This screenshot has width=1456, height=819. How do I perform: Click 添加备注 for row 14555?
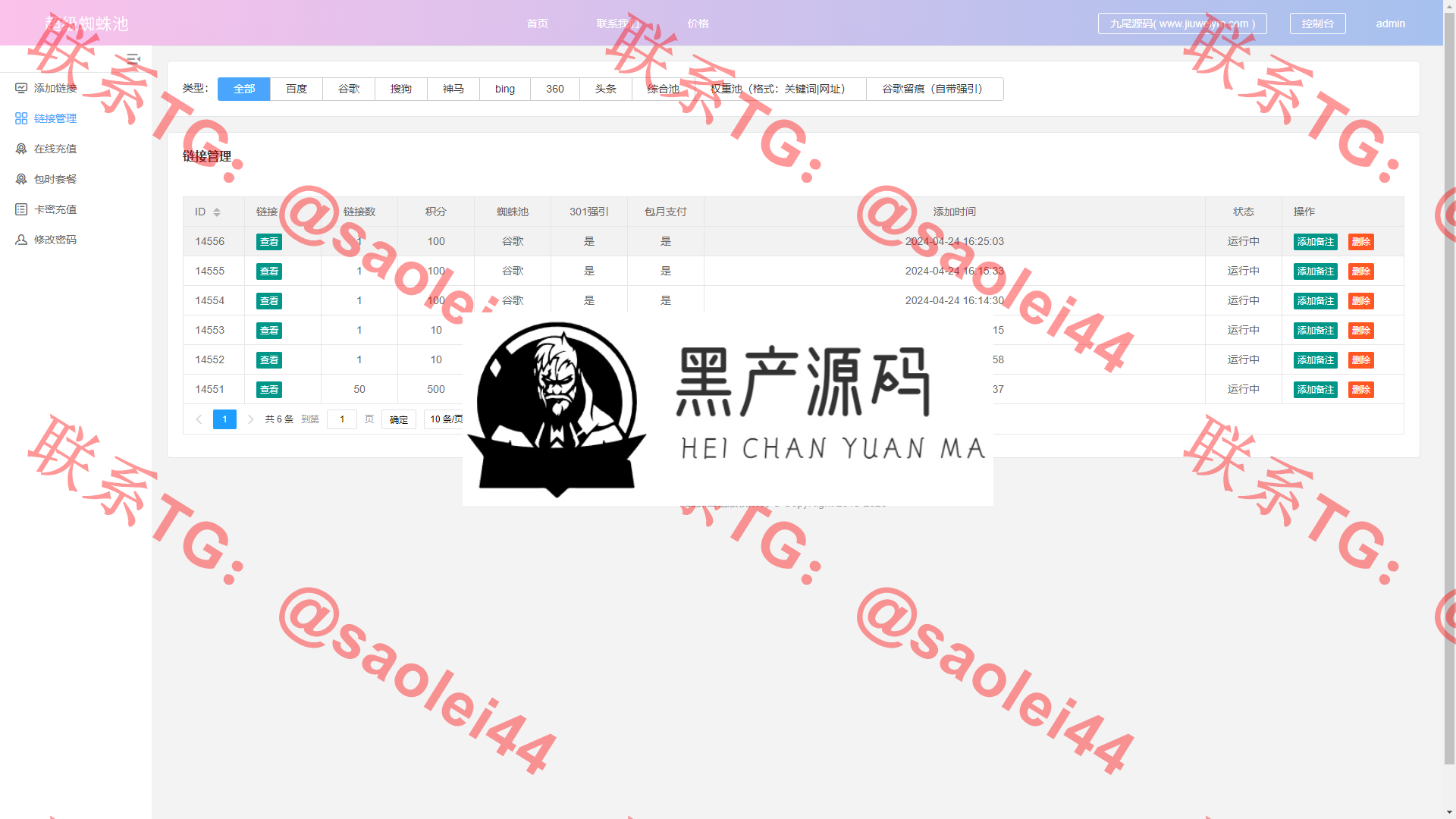point(1316,271)
